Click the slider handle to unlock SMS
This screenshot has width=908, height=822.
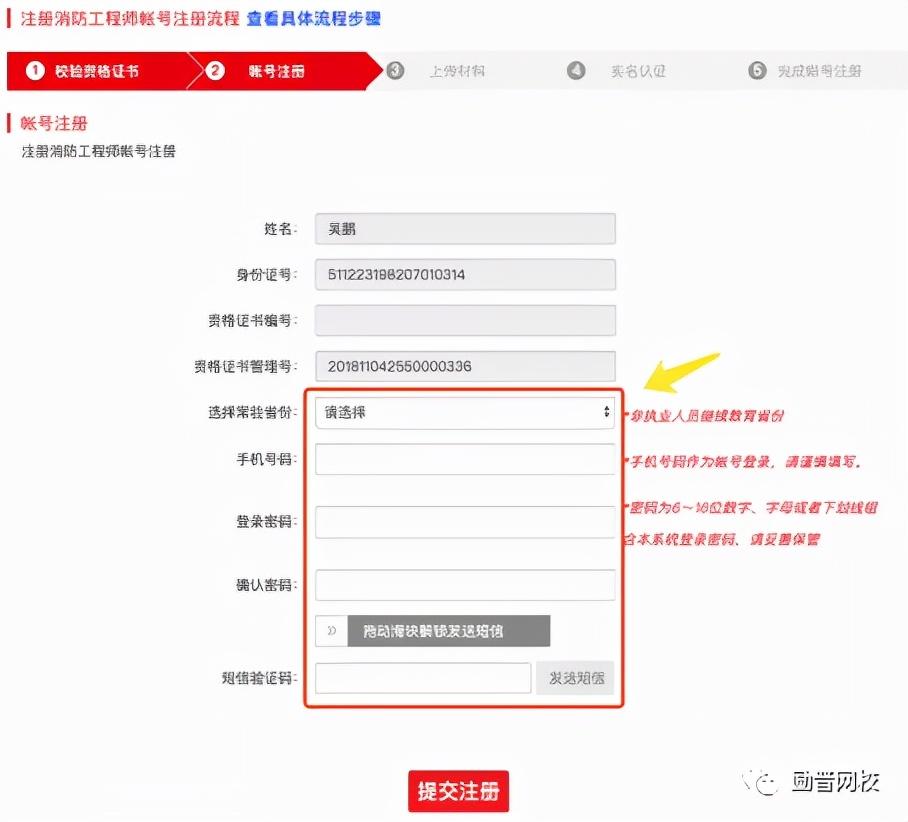(331, 631)
